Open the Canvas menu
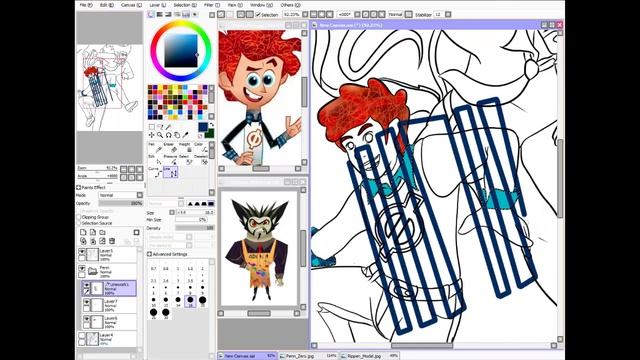Screen dimensions: 640x360 [131, 5]
